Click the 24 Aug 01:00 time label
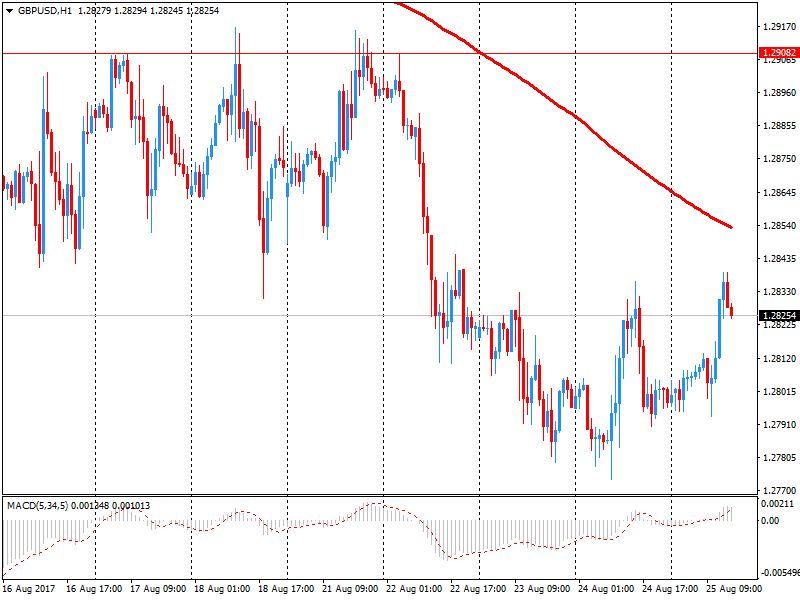 [606, 589]
